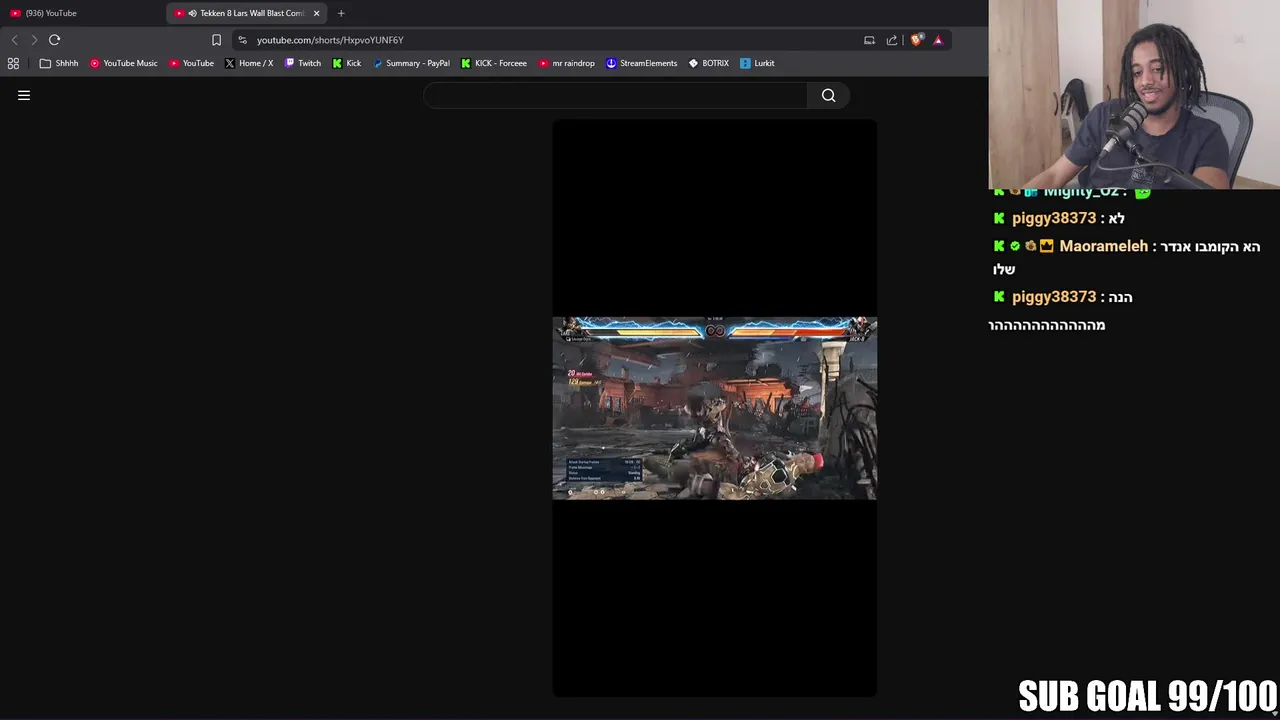
Task: Open a new browser tab
Action: coord(341,13)
